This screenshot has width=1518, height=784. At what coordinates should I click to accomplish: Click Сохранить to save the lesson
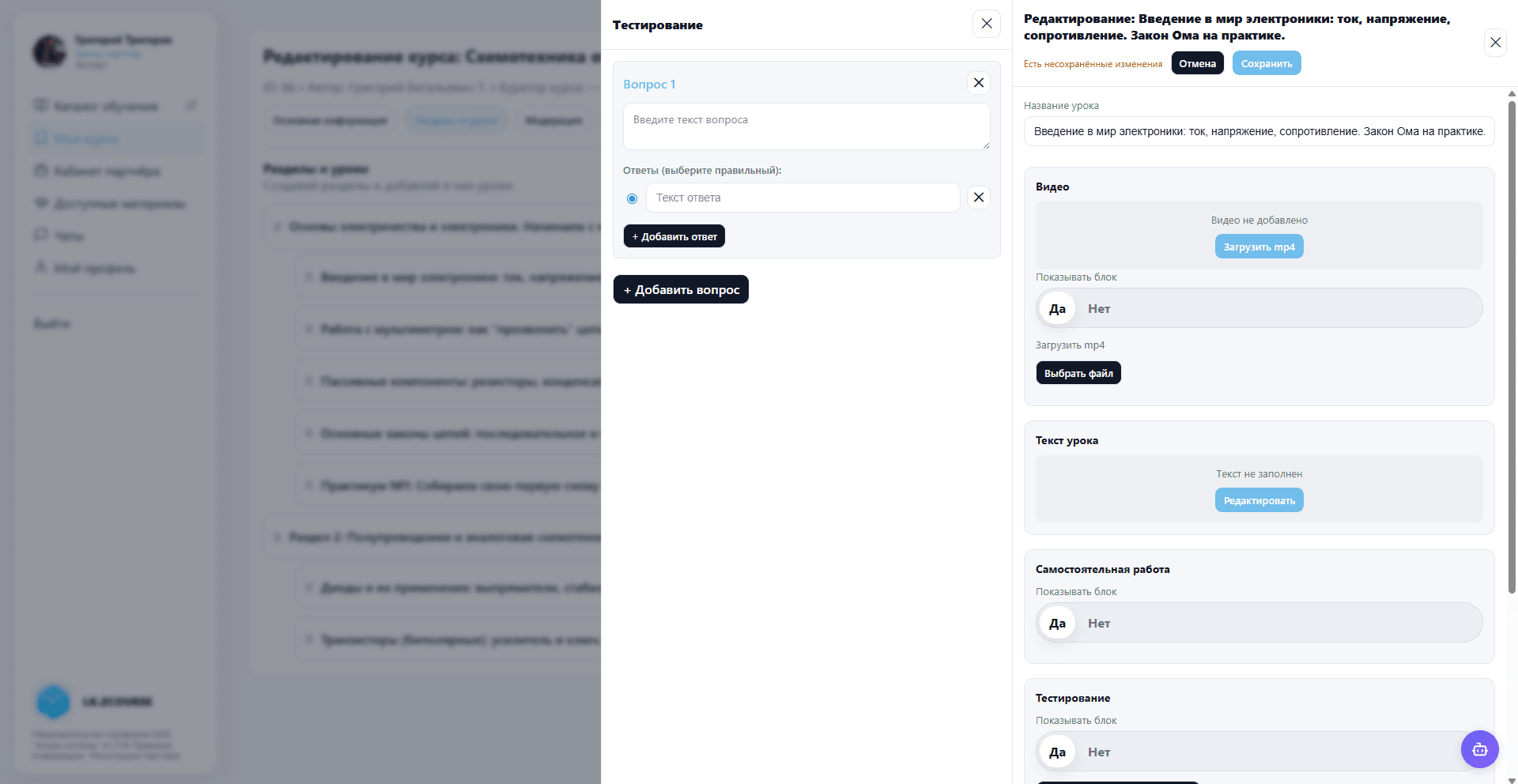click(1266, 63)
